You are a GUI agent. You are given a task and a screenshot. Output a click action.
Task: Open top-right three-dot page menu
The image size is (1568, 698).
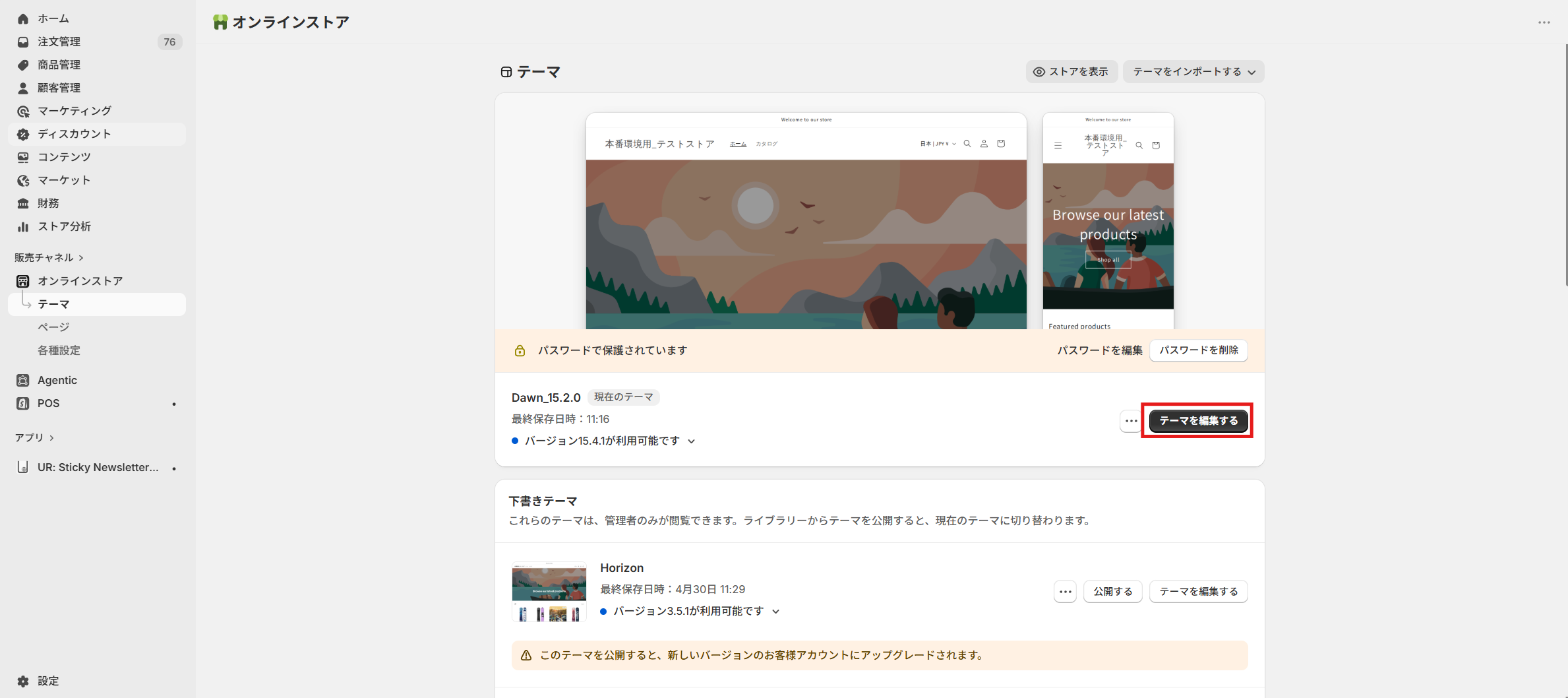tap(1544, 22)
